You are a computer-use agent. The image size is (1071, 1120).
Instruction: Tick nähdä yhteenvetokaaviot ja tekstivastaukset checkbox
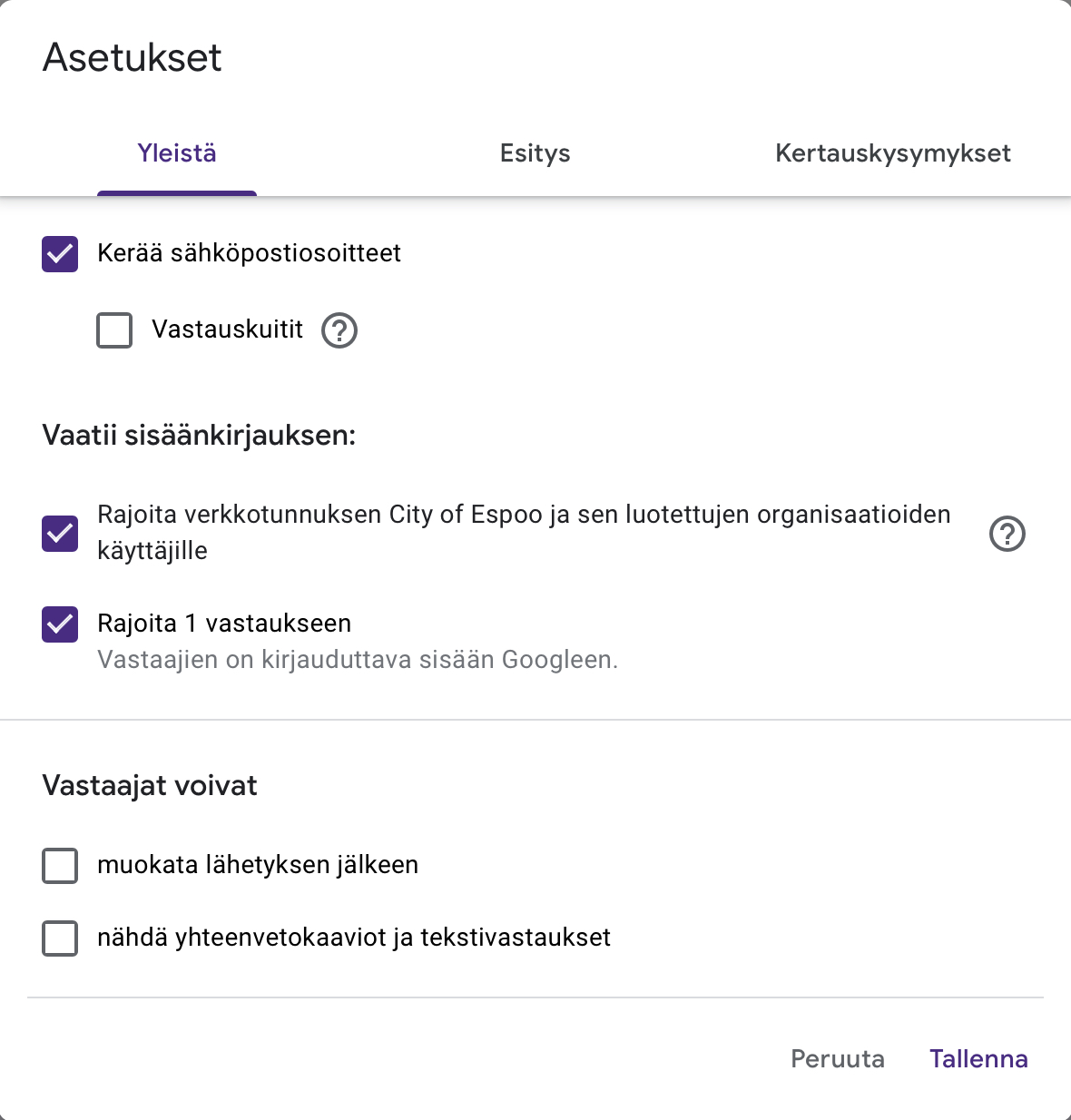click(x=60, y=938)
